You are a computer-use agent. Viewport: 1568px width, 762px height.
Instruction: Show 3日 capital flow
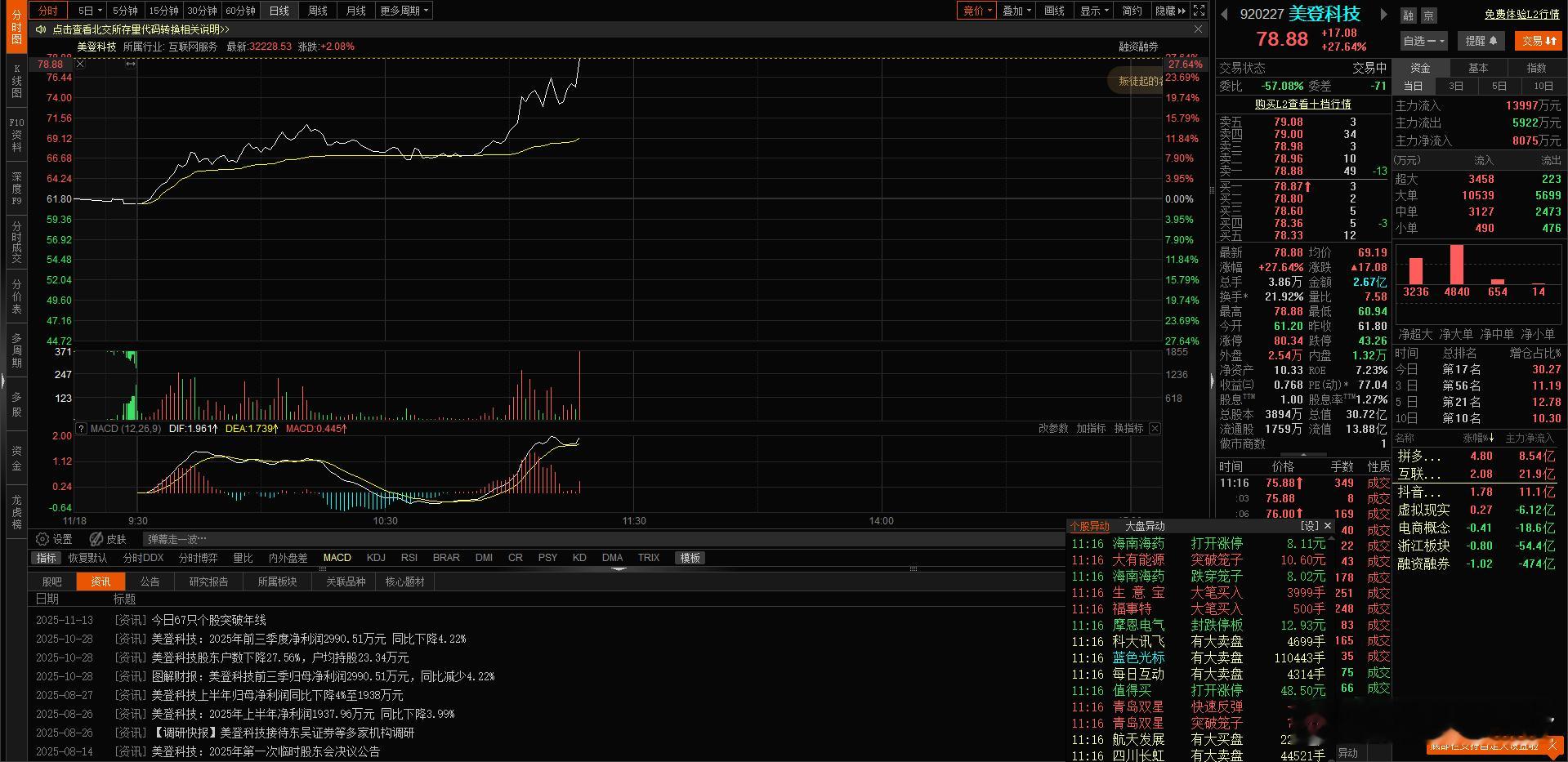(x=1456, y=86)
